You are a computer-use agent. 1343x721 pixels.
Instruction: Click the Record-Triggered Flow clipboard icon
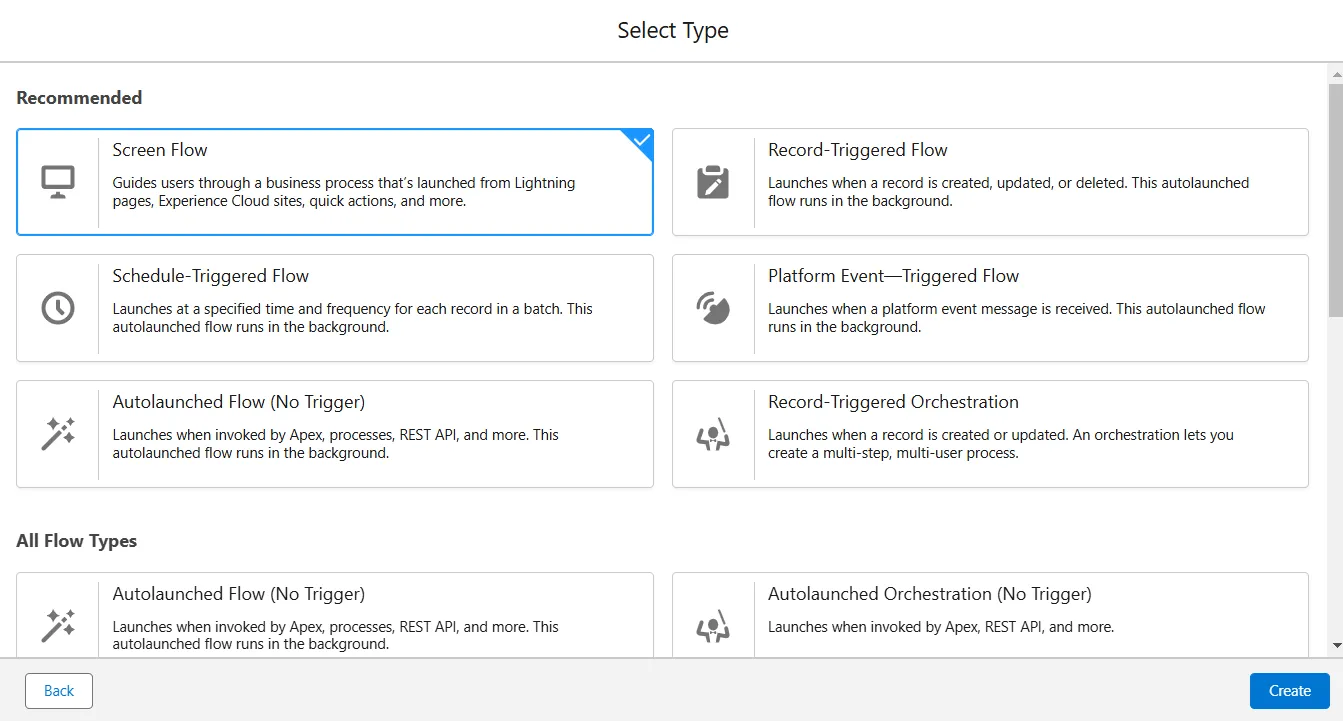click(x=713, y=182)
